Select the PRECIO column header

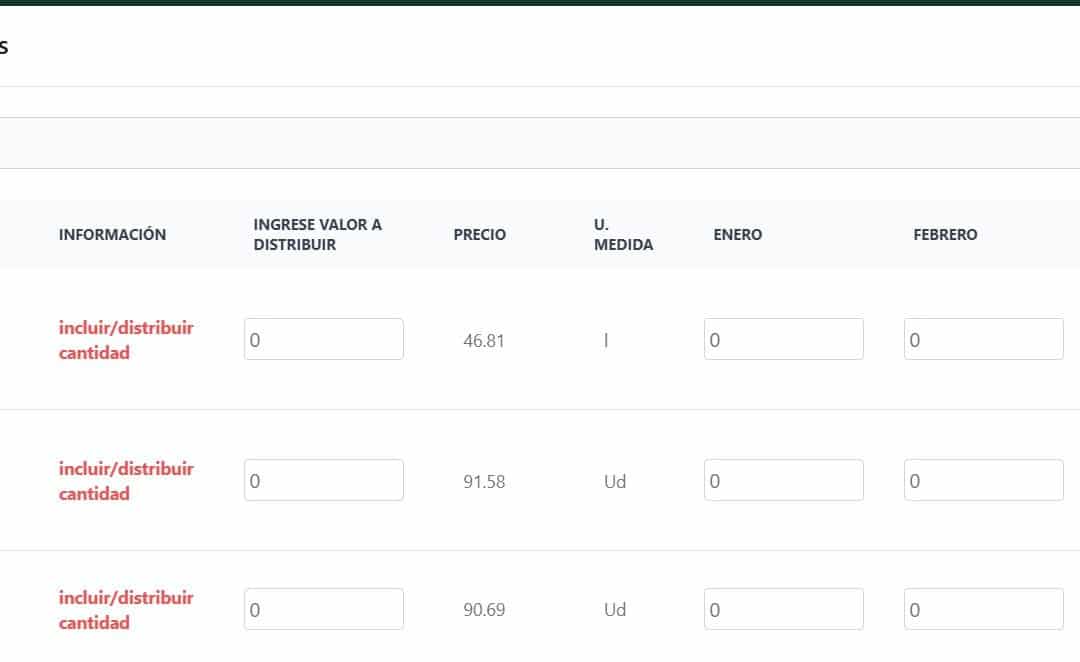pos(479,235)
